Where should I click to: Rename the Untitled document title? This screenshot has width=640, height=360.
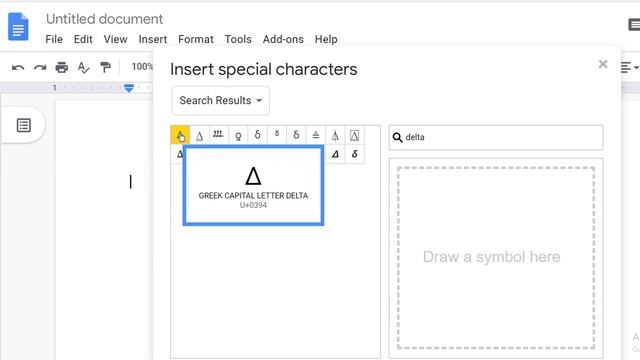coord(104,19)
